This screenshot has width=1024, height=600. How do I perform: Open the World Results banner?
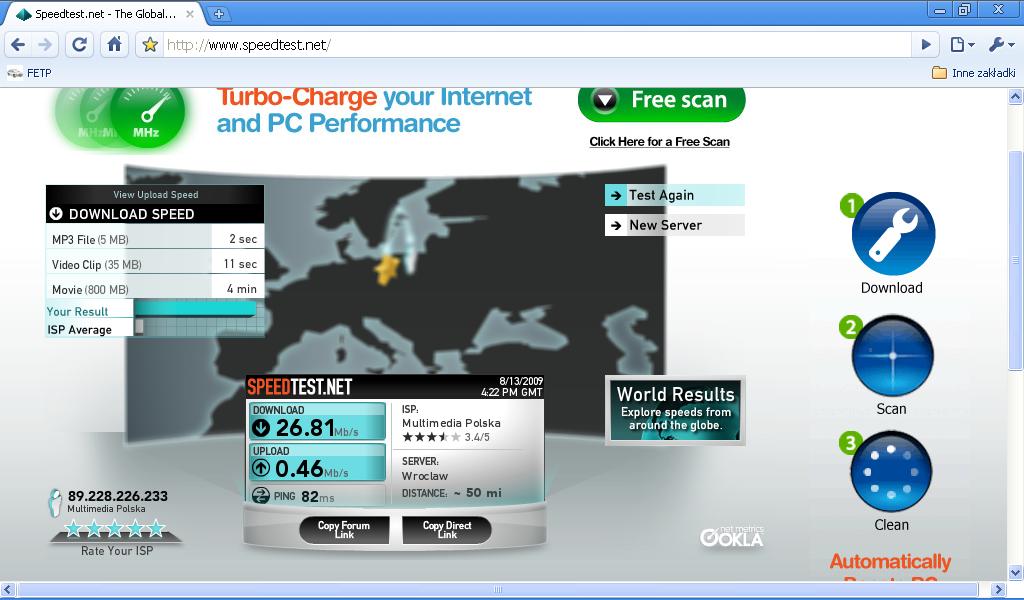point(675,410)
